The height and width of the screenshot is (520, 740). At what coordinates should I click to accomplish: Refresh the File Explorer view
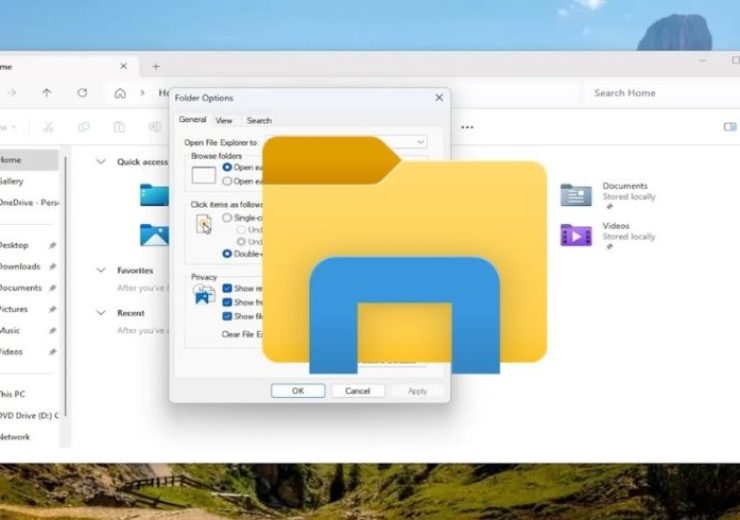tap(82, 92)
